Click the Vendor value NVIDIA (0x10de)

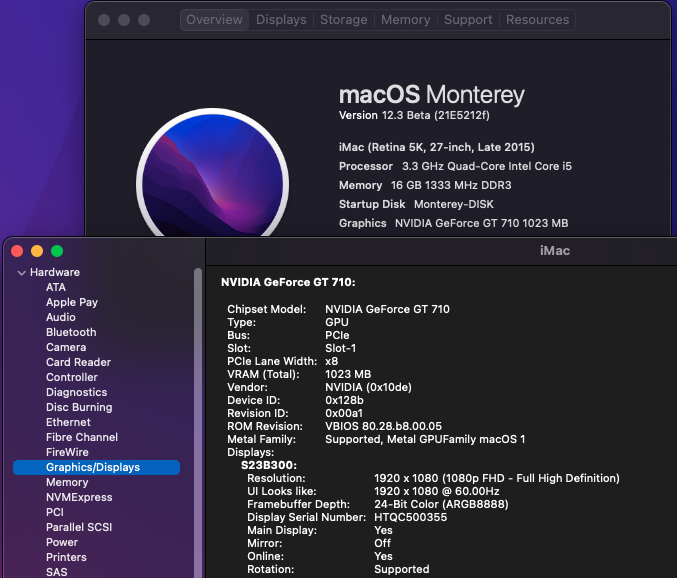click(368, 387)
